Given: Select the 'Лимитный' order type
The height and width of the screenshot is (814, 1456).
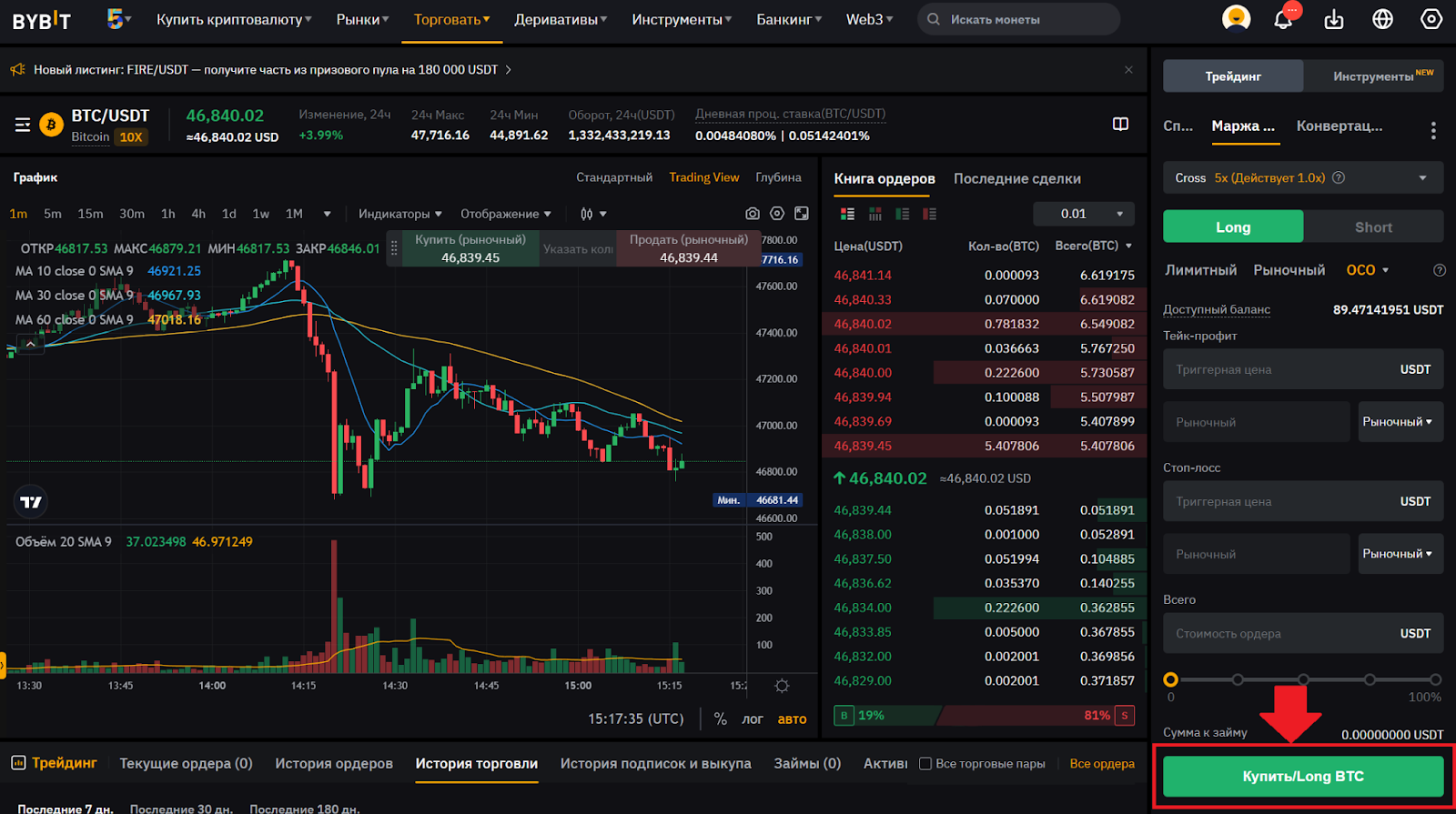Looking at the screenshot, I should point(1200,270).
